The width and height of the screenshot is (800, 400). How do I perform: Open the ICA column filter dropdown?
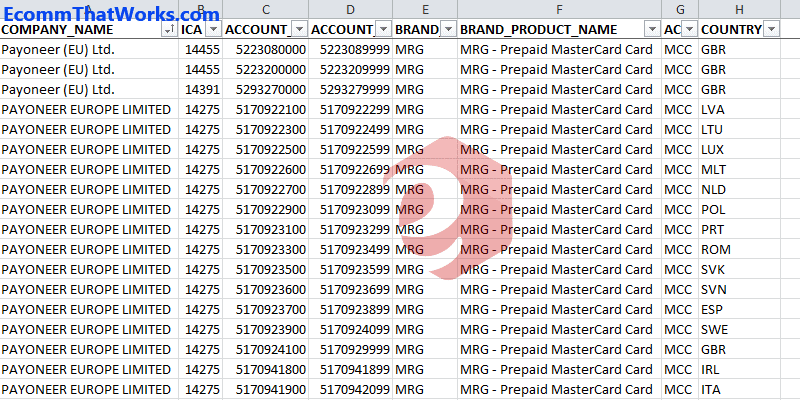pyautogui.click(x=213, y=30)
